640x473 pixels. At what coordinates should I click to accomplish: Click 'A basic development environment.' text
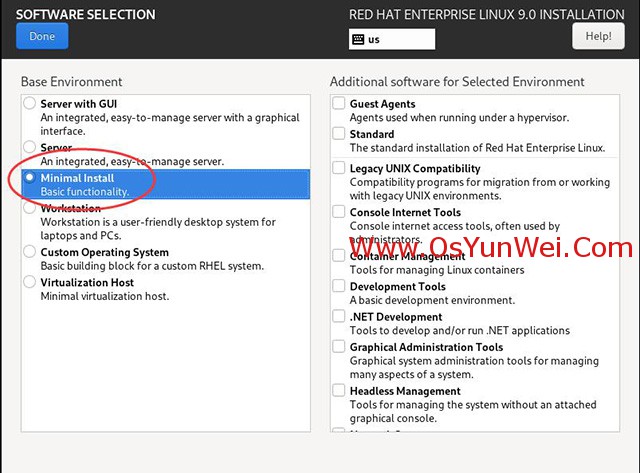432,300
